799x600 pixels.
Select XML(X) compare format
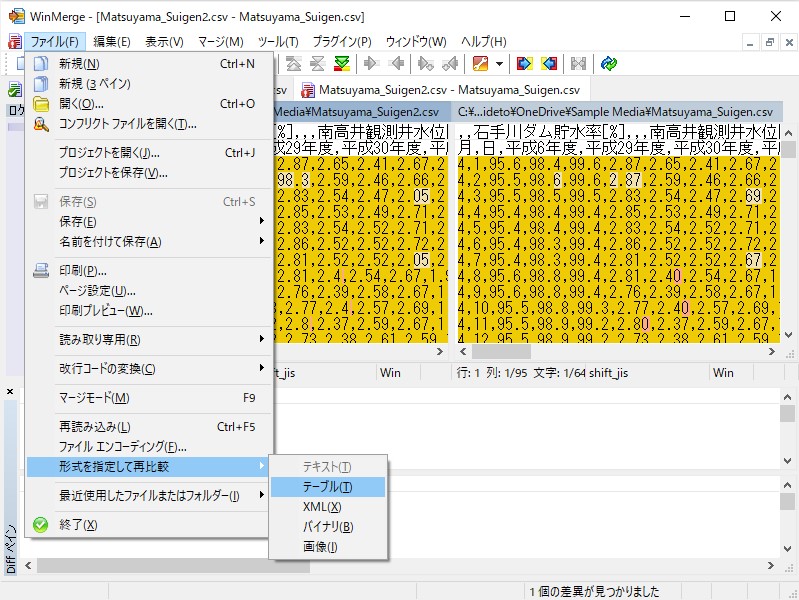pos(328,507)
